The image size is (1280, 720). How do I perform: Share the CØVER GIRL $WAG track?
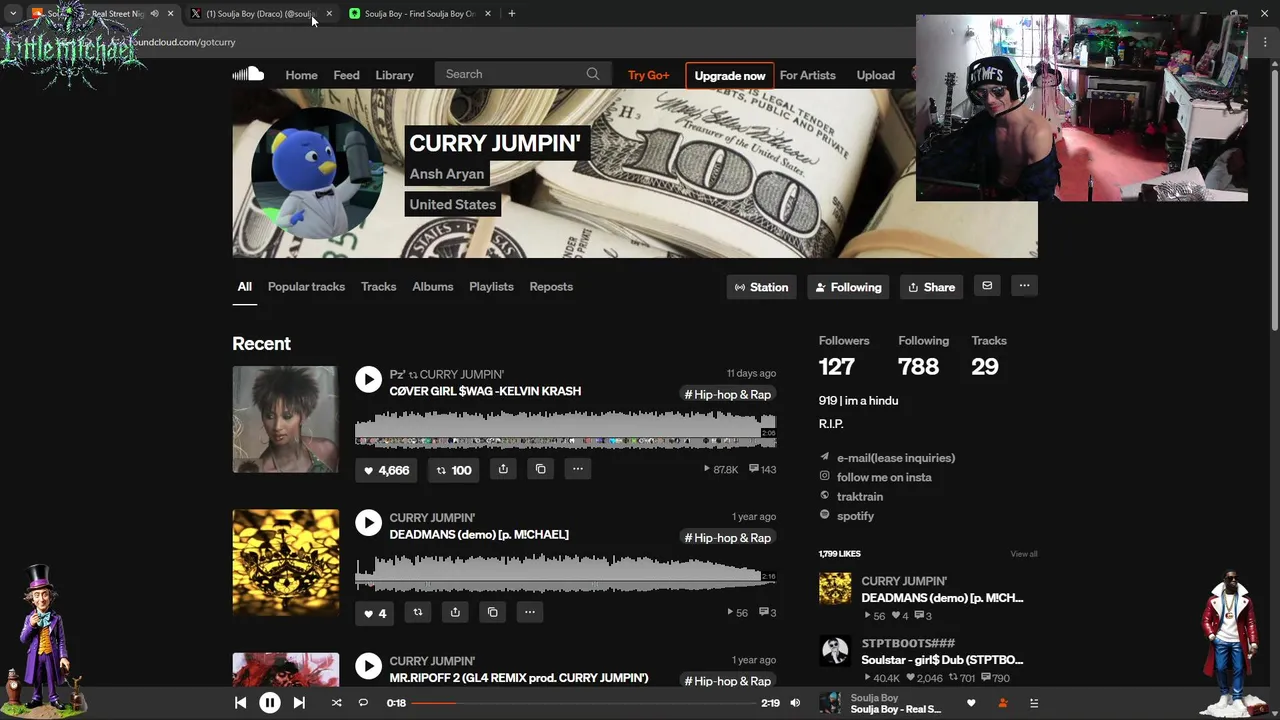tap(503, 469)
